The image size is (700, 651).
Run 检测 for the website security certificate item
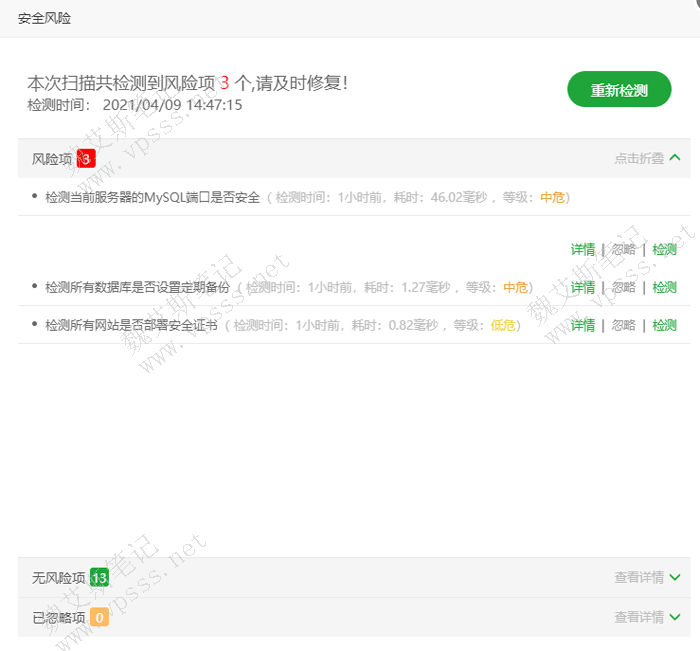point(664,325)
